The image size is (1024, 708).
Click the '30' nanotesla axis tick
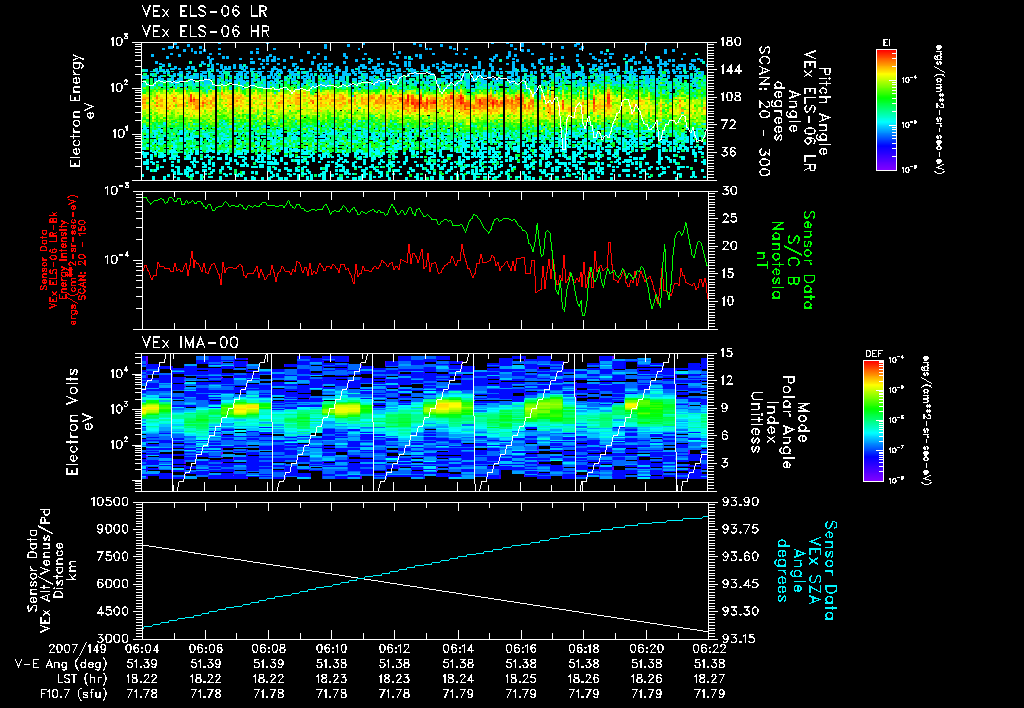tap(729, 191)
